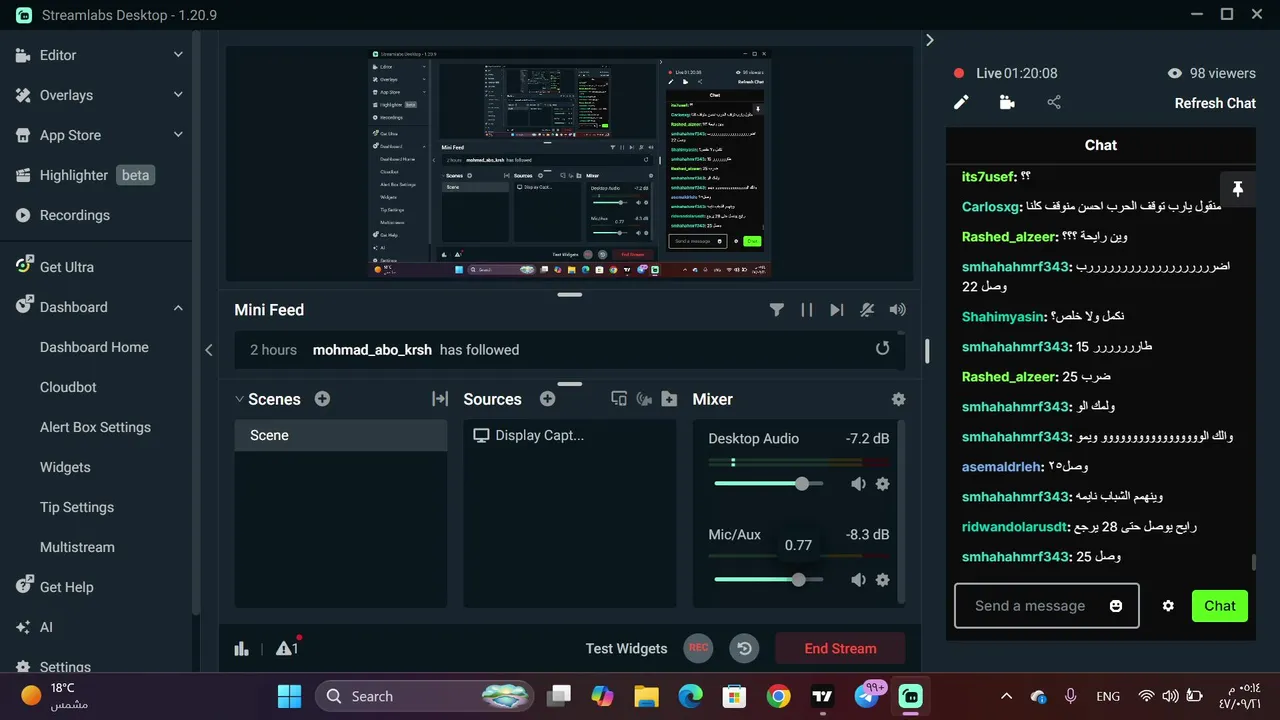Toggle the Mini Feed alert sound speaker
This screenshot has height=720, width=1280.
tap(898, 310)
